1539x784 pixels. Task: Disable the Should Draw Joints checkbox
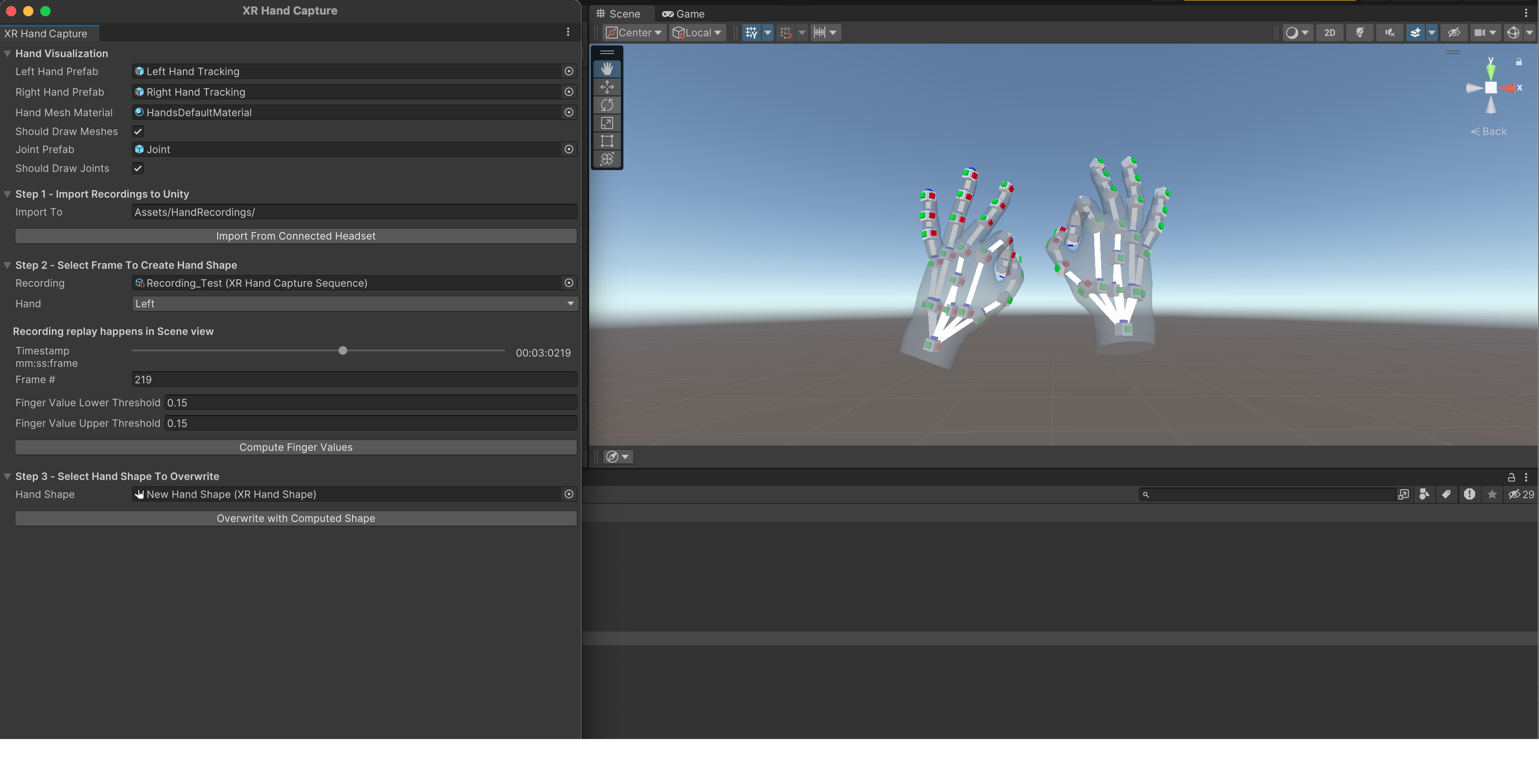[x=138, y=168]
